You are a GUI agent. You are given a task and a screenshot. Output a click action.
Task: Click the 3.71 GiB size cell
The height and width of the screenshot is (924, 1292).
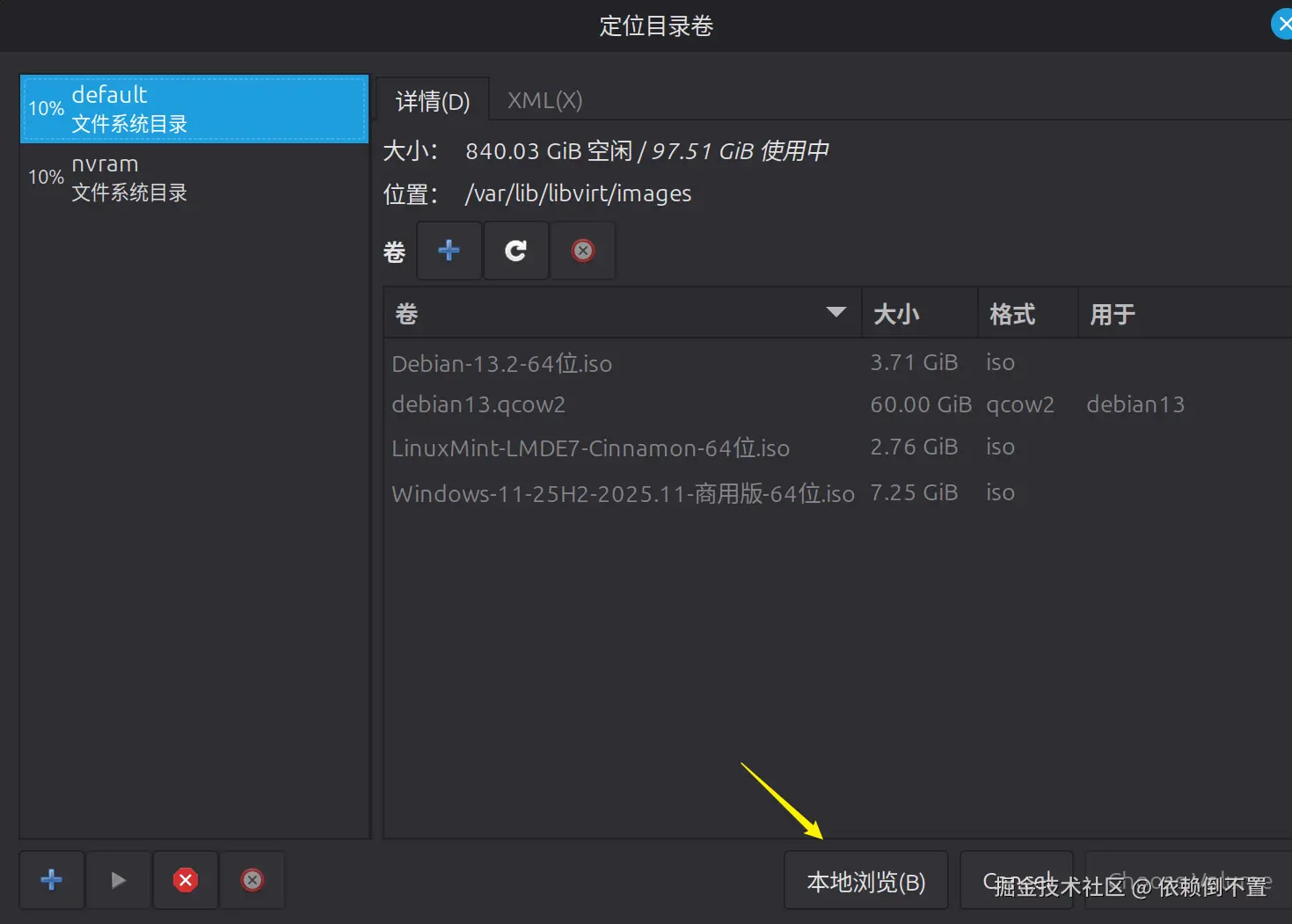(914, 362)
